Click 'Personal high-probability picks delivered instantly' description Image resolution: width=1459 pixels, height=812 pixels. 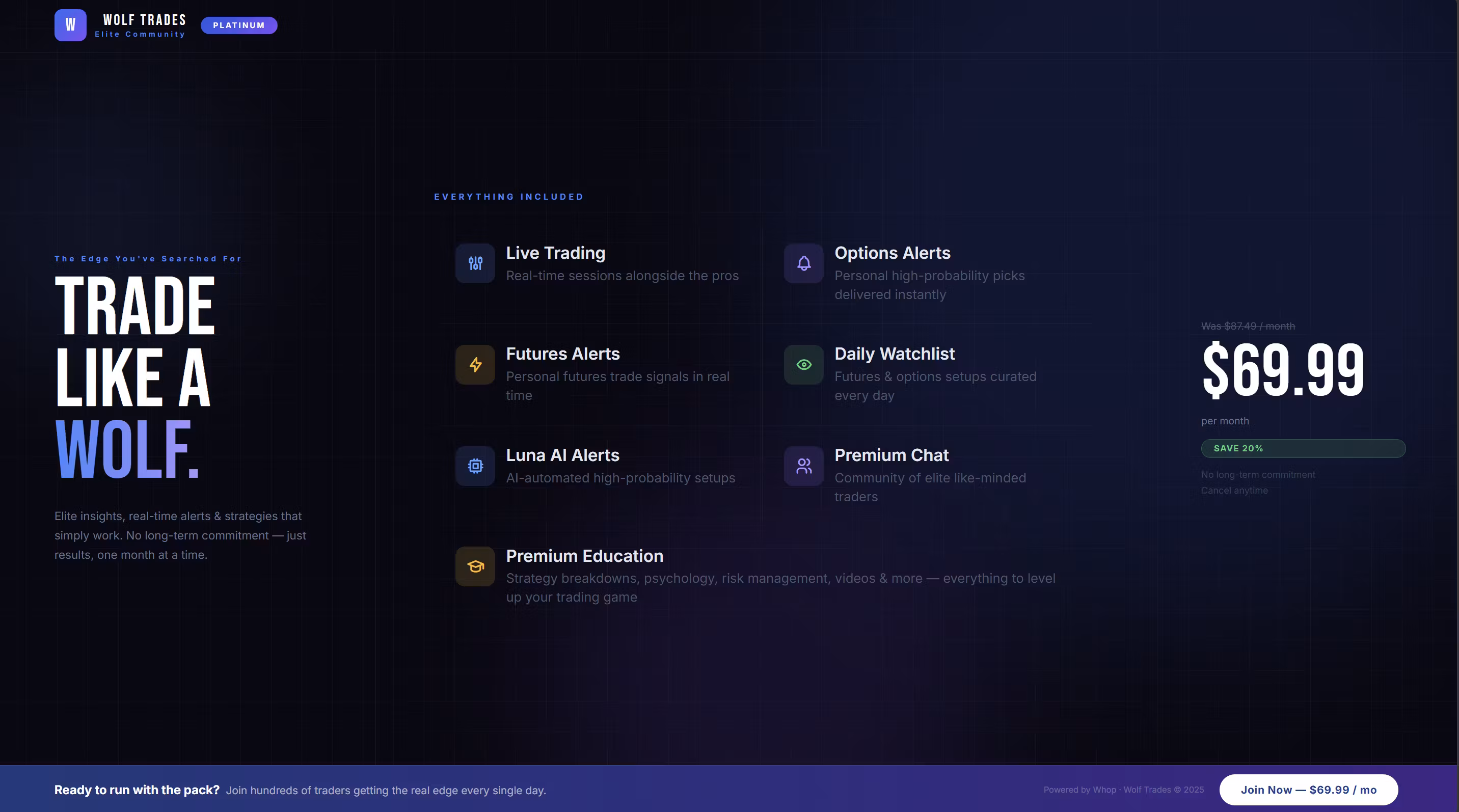coord(929,285)
